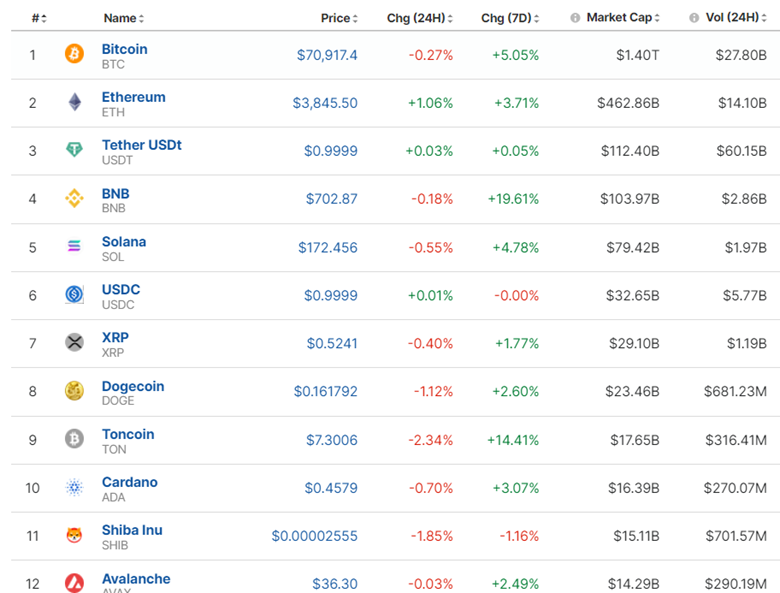Open the USDC name link

pos(121,290)
